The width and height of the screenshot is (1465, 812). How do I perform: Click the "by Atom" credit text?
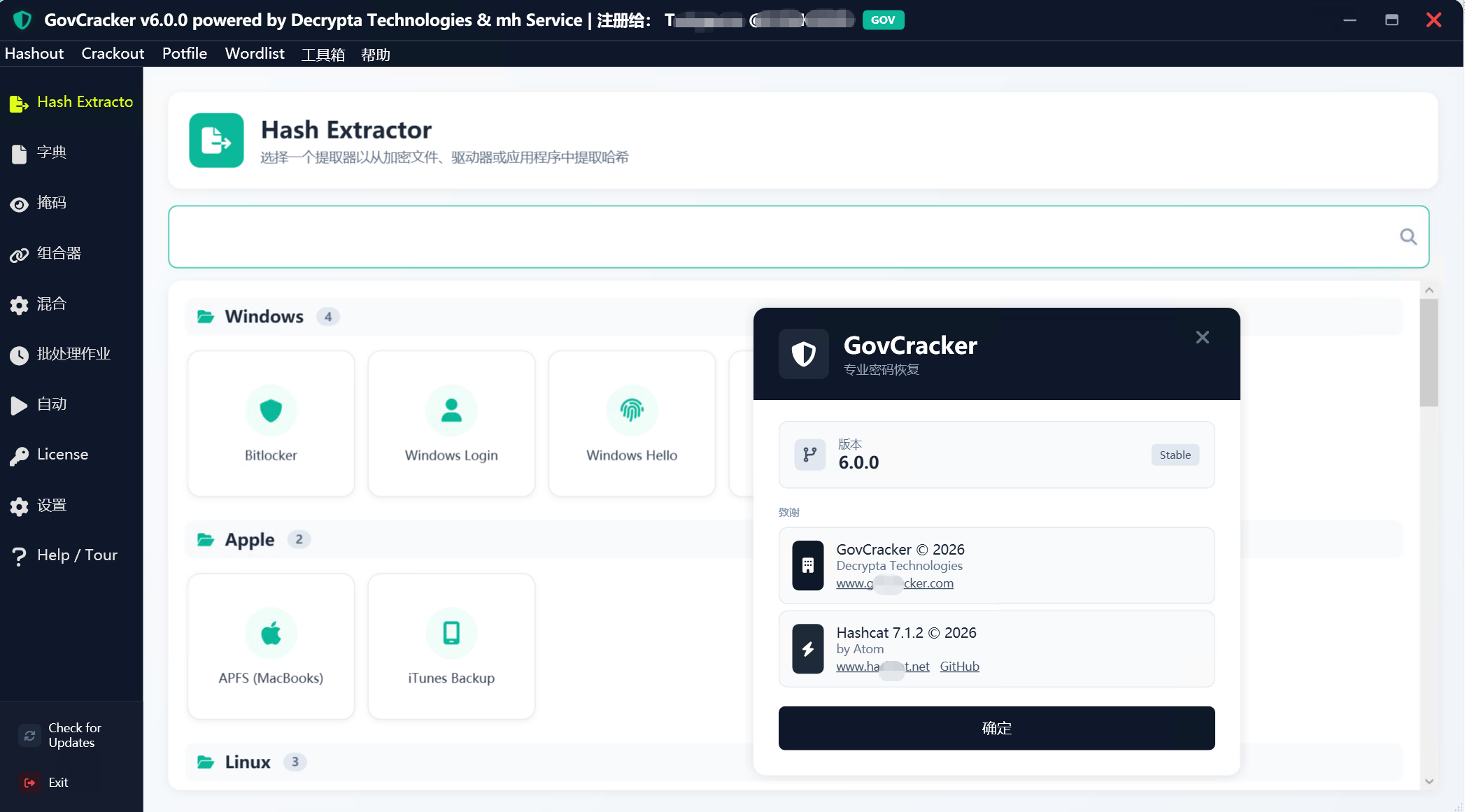coord(860,649)
